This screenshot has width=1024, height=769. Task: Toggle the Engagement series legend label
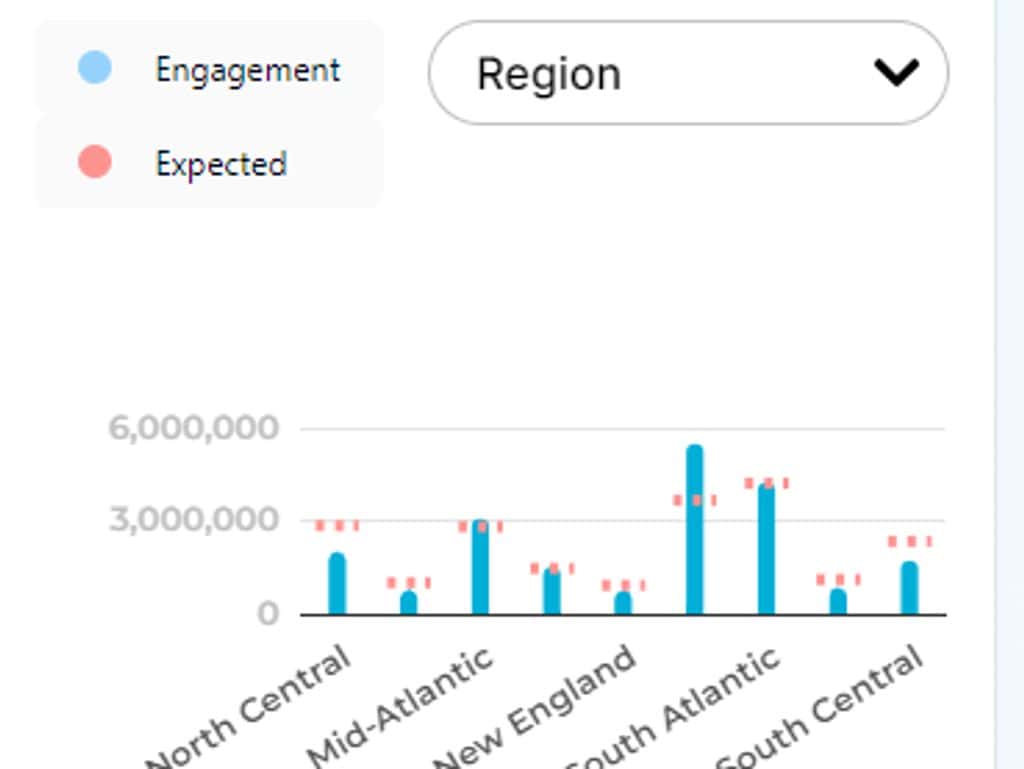(x=247, y=70)
